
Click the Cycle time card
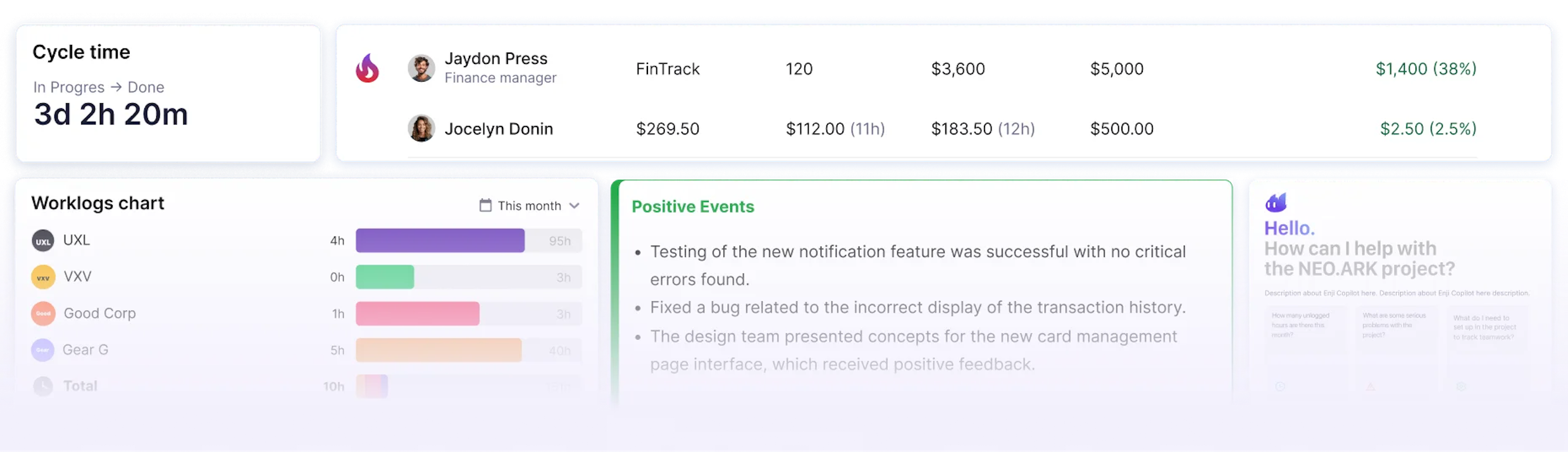tap(168, 93)
